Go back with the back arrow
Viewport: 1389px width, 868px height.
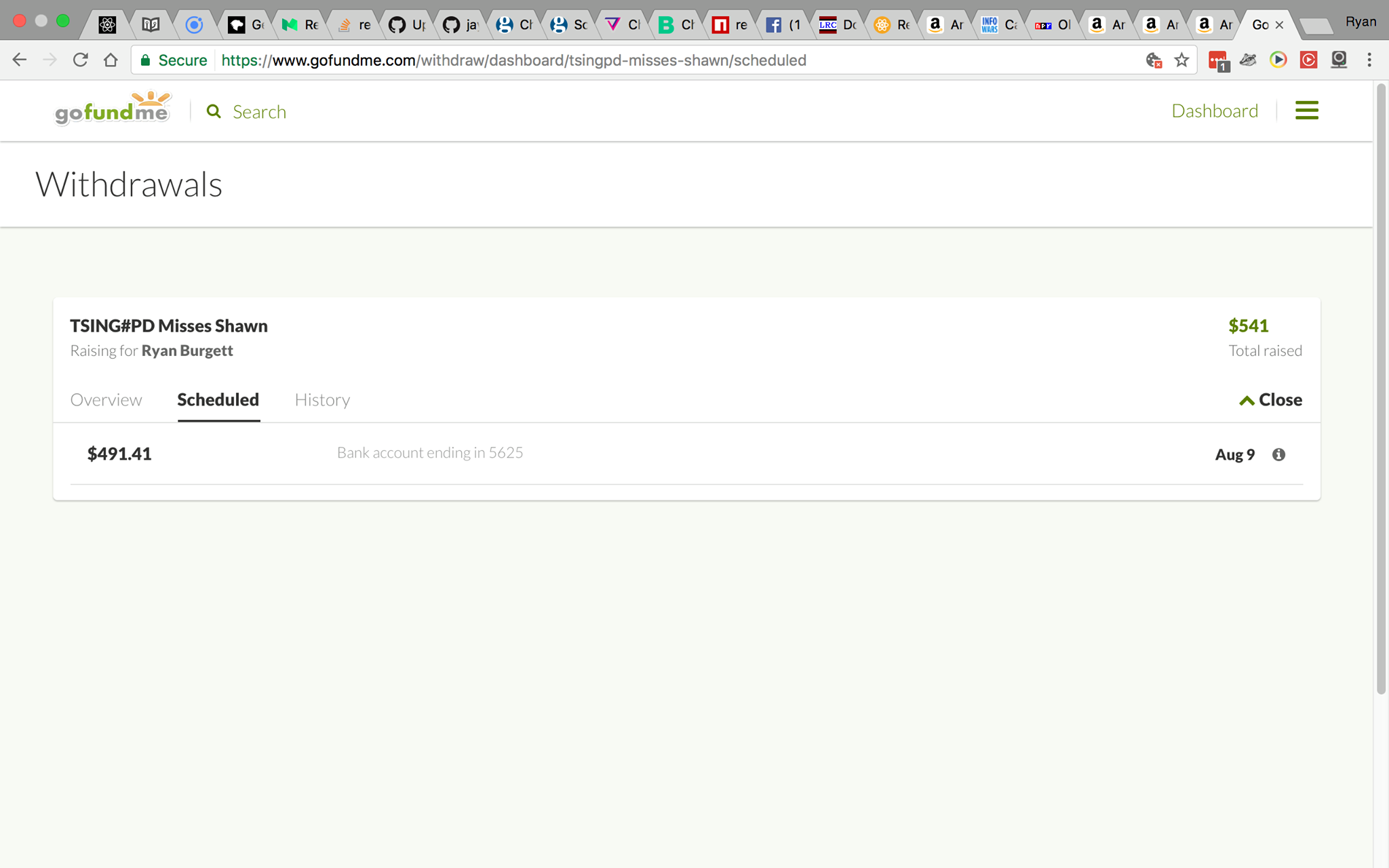pos(20,60)
